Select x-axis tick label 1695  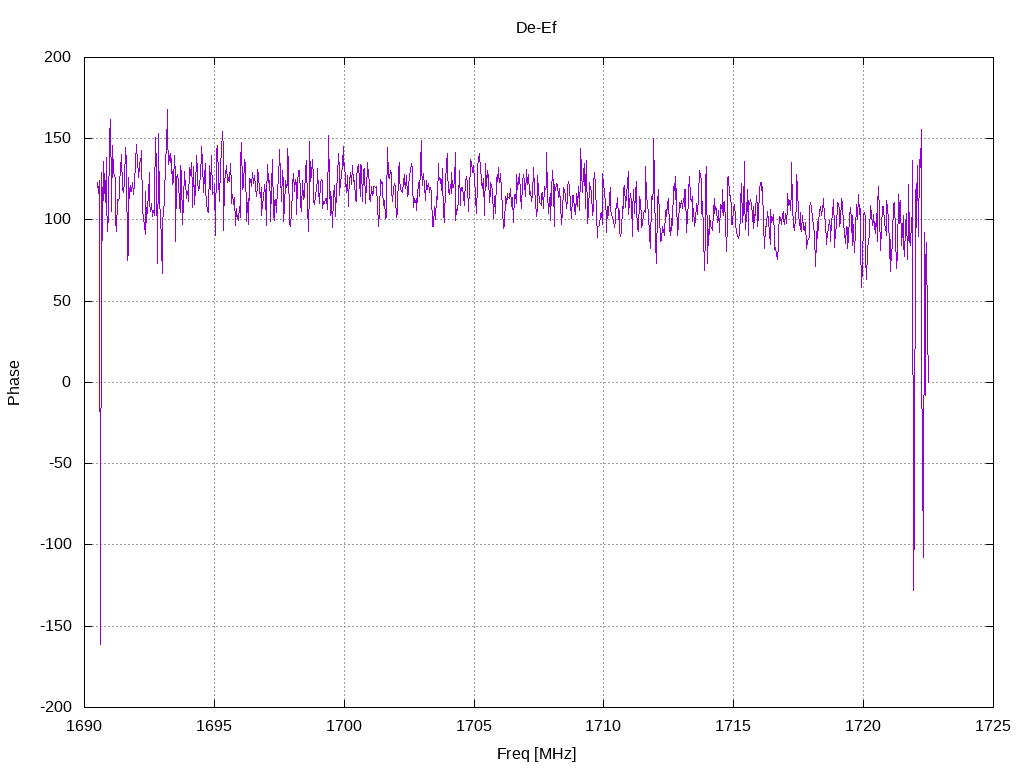click(x=214, y=726)
